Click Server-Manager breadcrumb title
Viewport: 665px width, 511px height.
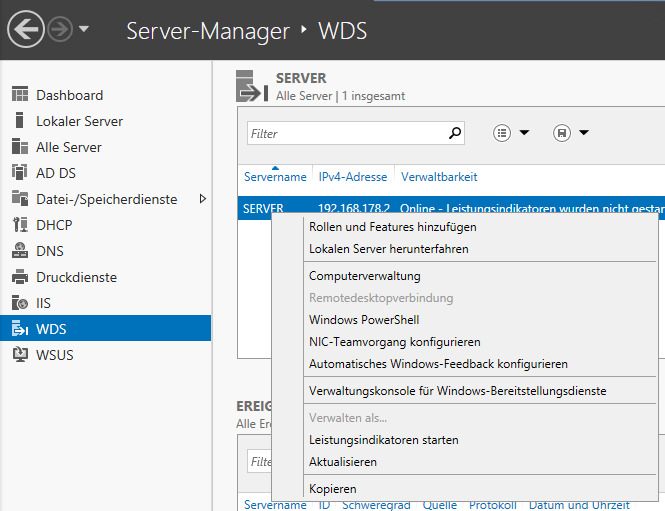click(208, 31)
